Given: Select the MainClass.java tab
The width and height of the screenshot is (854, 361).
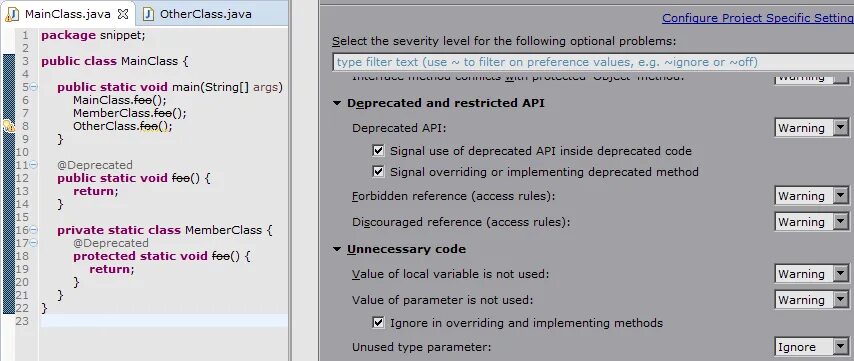Looking at the screenshot, I should [x=68, y=14].
